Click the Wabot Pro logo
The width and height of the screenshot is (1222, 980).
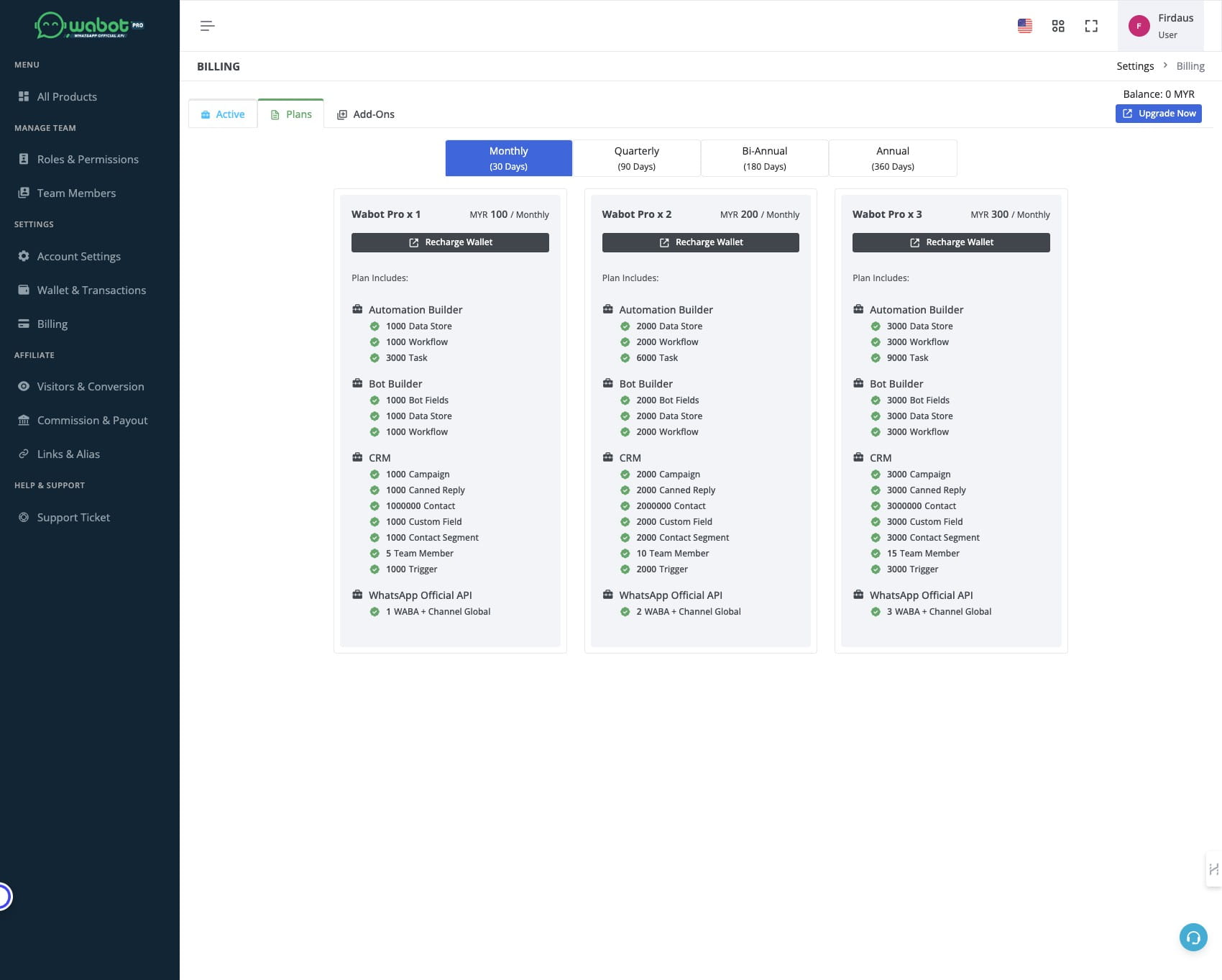tap(89, 26)
